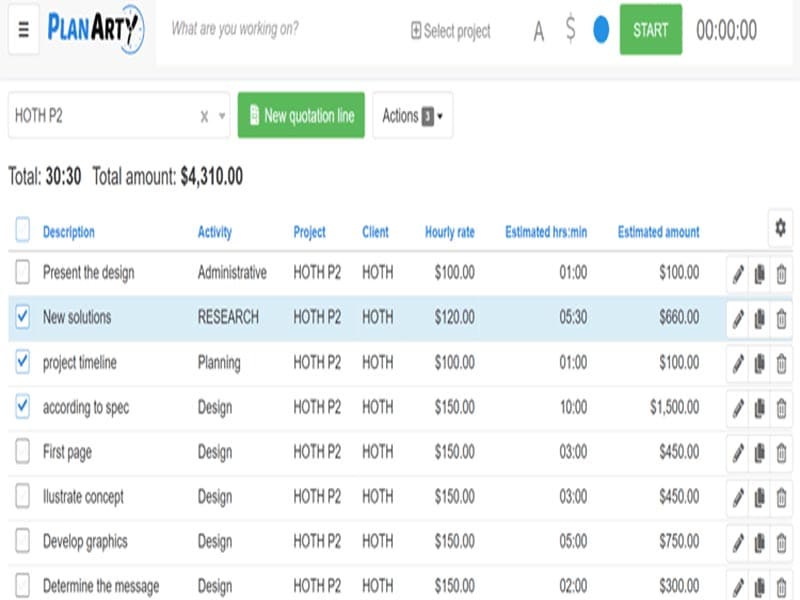This screenshot has height=600, width=800.
Task: Duplicate the project timeline line
Action: pyautogui.click(x=760, y=364)
